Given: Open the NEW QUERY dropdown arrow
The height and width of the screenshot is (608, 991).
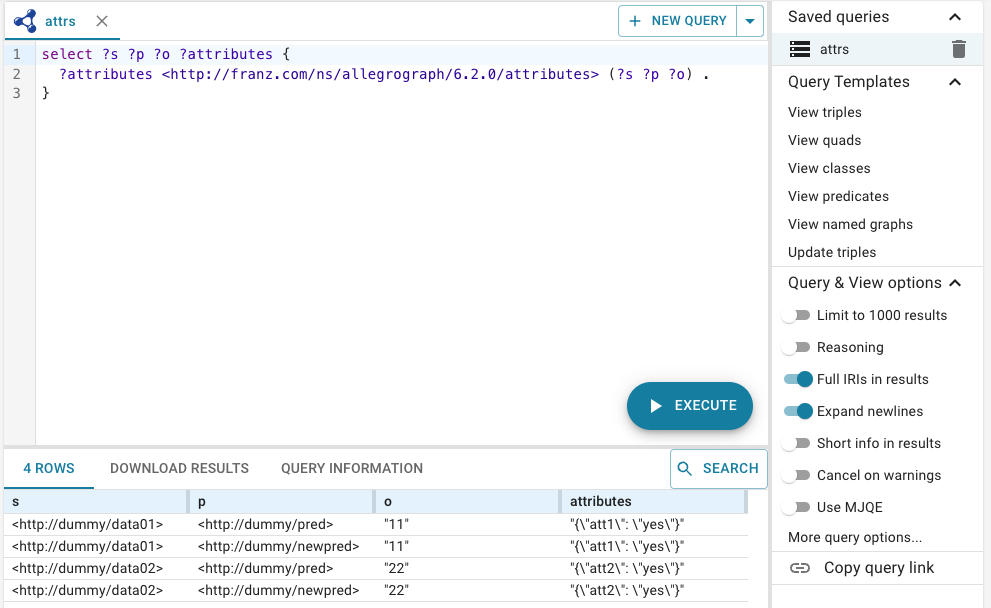Looking at the screenshot, I should (x=751, y=20).
